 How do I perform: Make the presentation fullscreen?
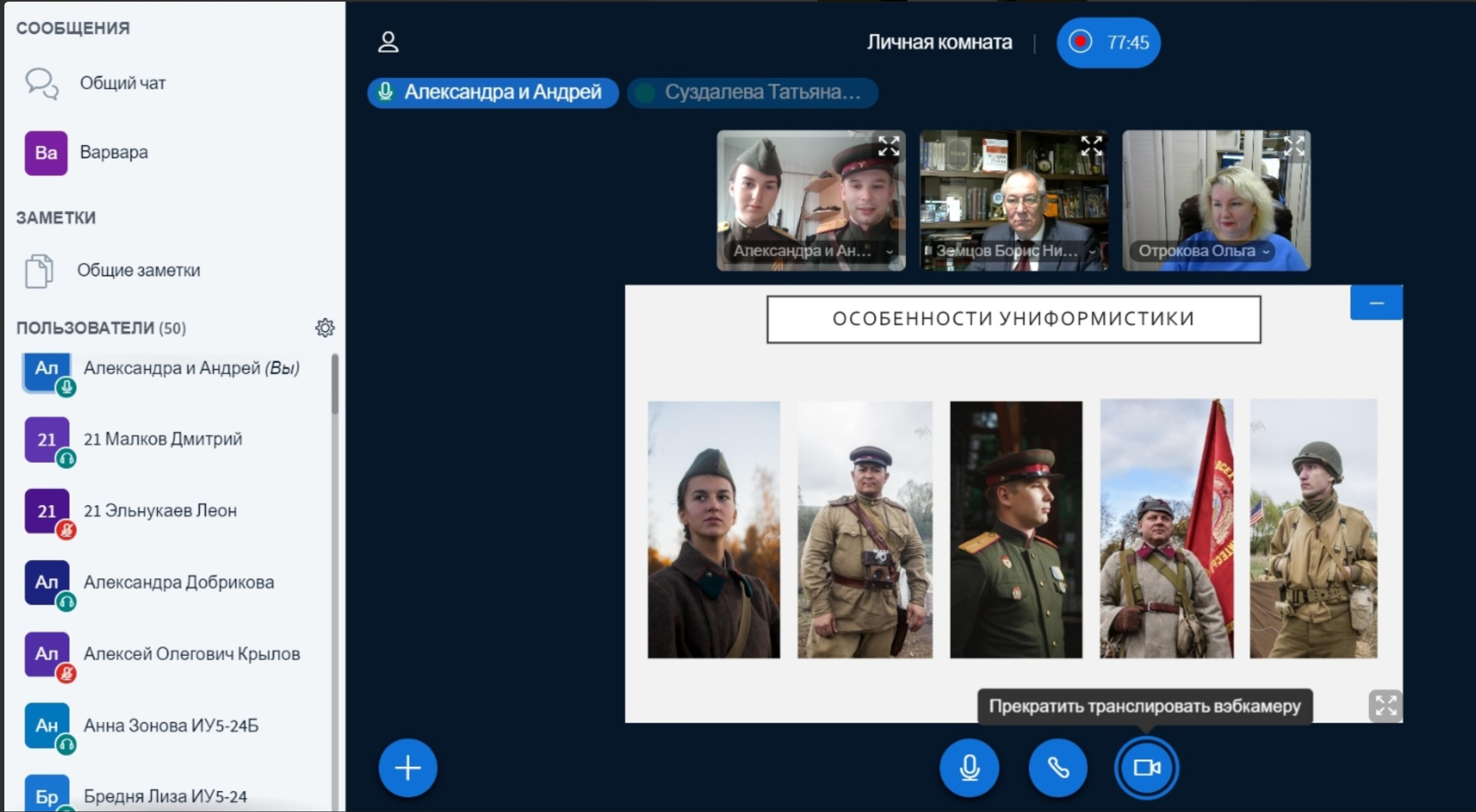click(x=1385, y=705)
